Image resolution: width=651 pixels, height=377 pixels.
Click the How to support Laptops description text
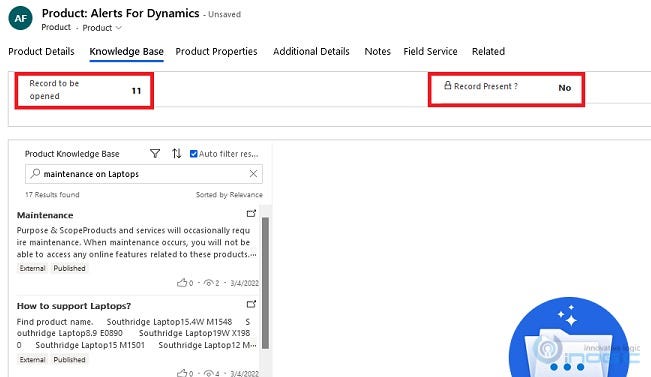click(137, 333)
